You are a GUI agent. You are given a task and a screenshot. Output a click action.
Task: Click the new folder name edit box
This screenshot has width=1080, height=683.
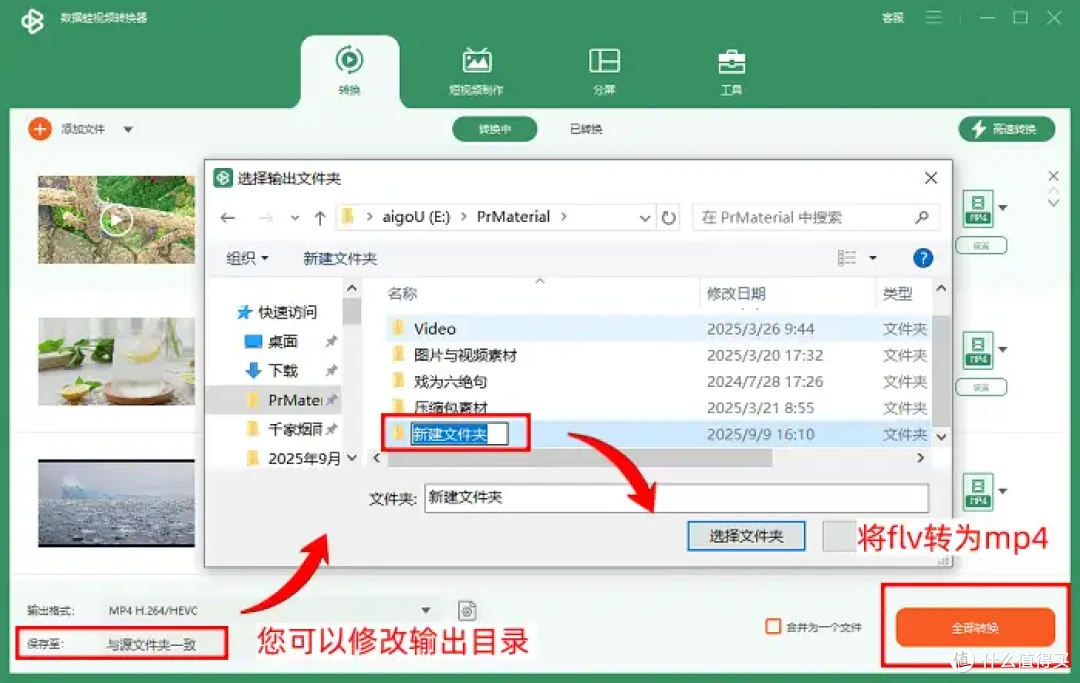(x=459, y=434)
